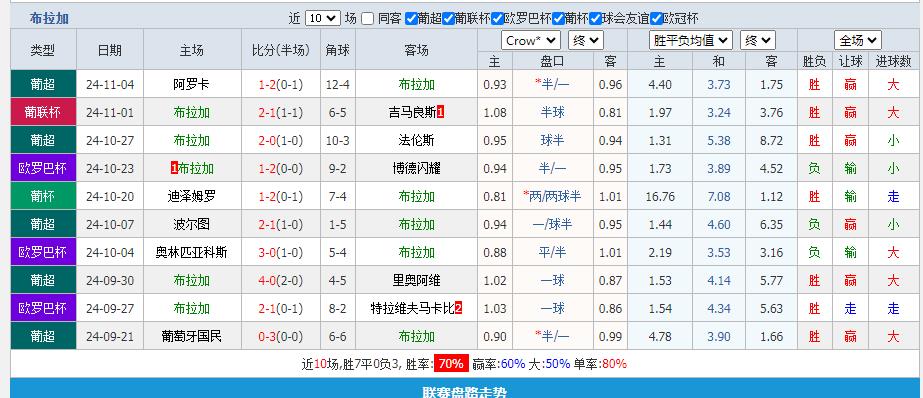This screenshot has width=923, height=398.
Task: Click away team 里奥阿维
Action: 417,281
